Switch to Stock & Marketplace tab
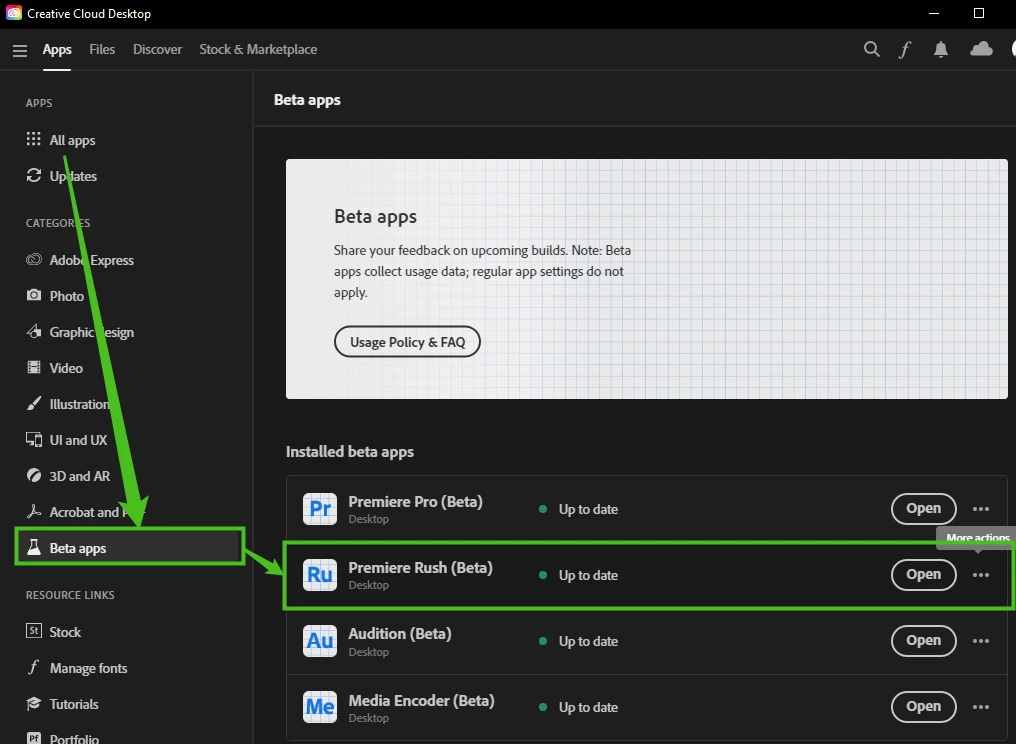Viewport: 1016px width, 744px height. [258, 49]
